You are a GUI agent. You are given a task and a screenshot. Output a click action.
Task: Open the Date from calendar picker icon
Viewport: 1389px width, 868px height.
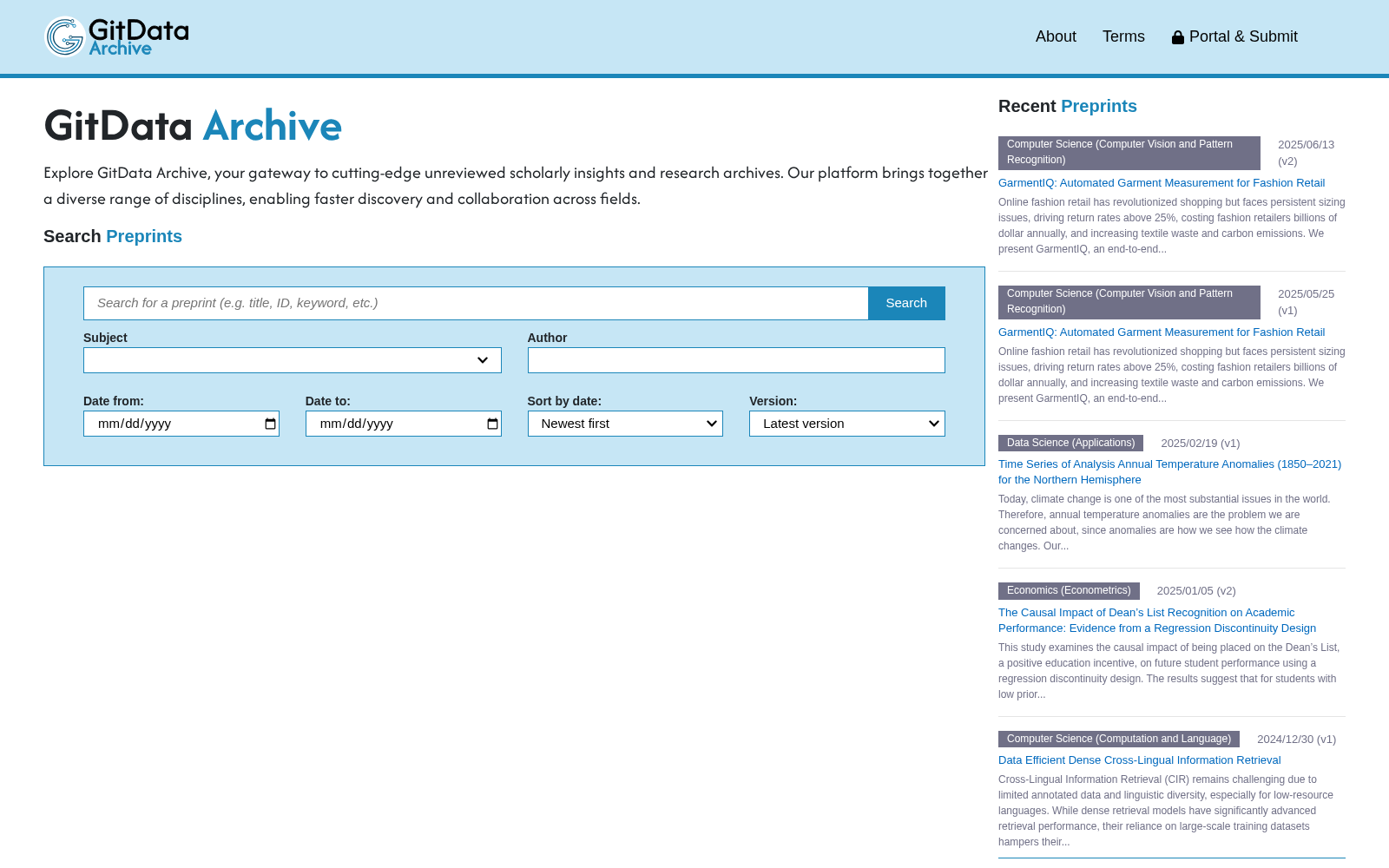tap(270, 424)
